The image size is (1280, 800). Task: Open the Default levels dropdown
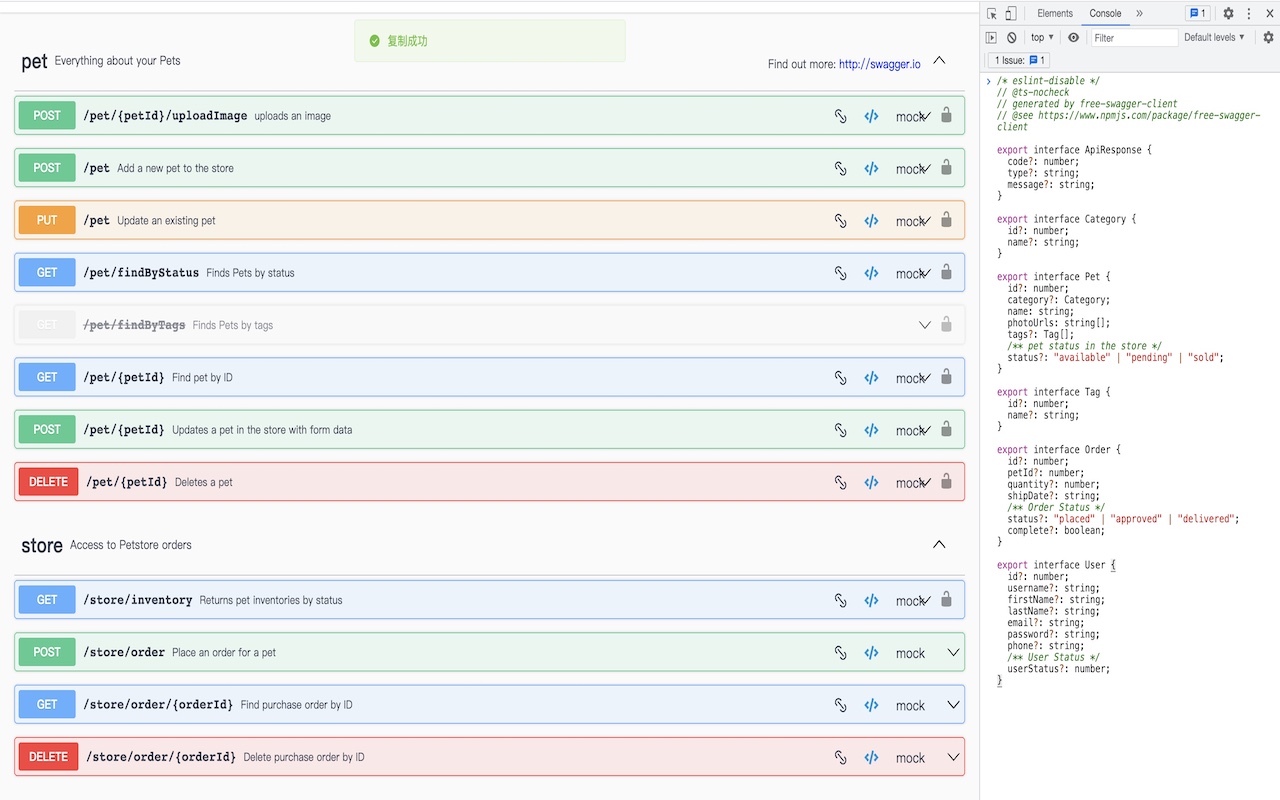[x=1214, y=37]
